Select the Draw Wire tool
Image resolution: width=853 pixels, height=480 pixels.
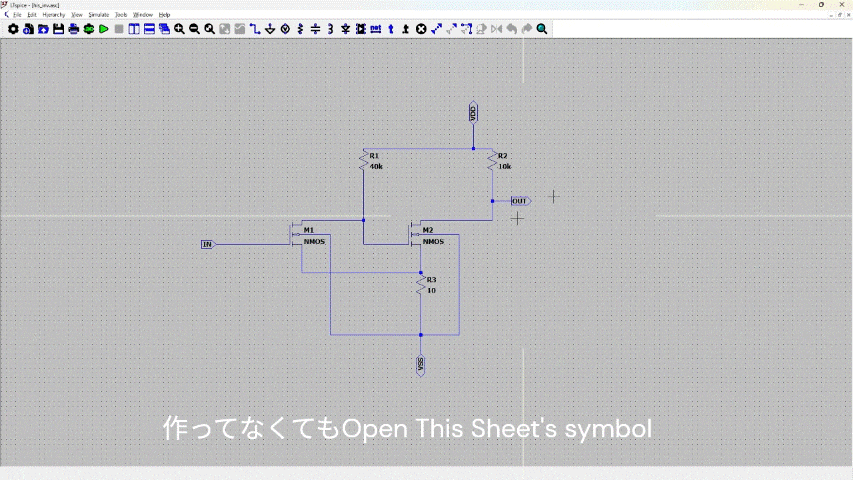click(255, 29)
